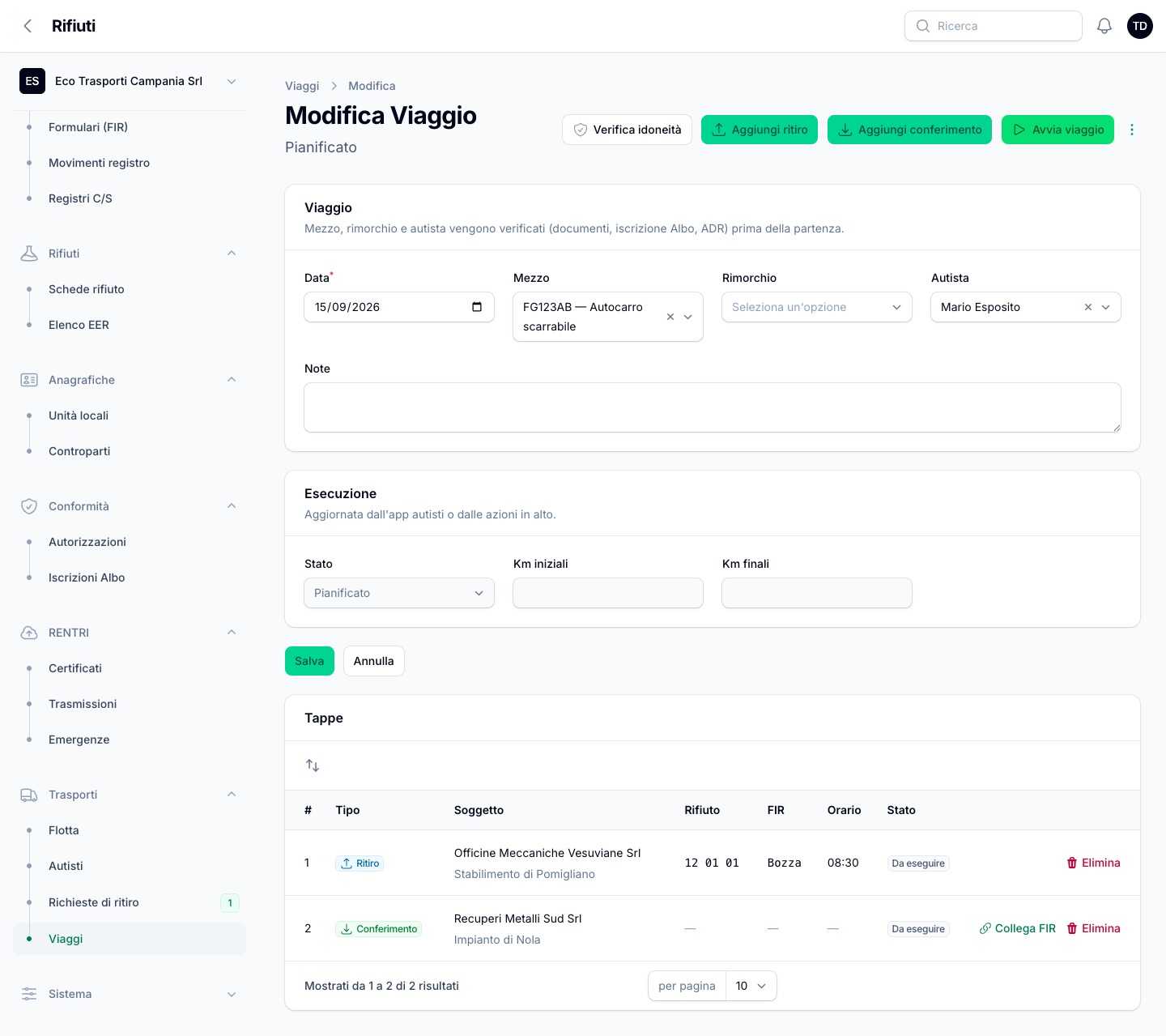Delete the Officine Meccaniche Vesuviane stop
This screenshot has height=1036, width=1166.
tap(1093, 863)
